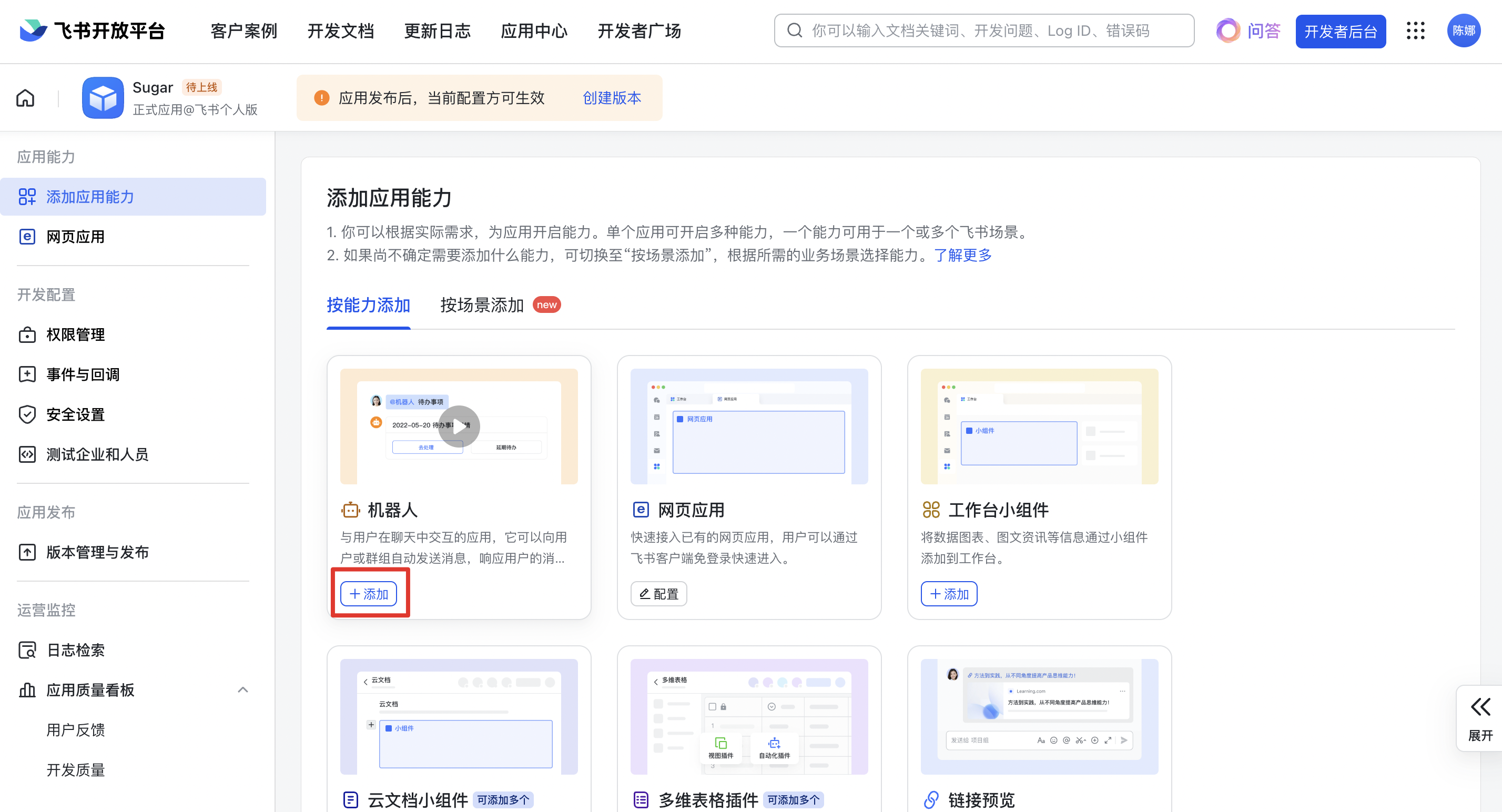Click the 工作台小组件 grid icon
Viewport: 1502px width, 812px height.
point(931,510)
